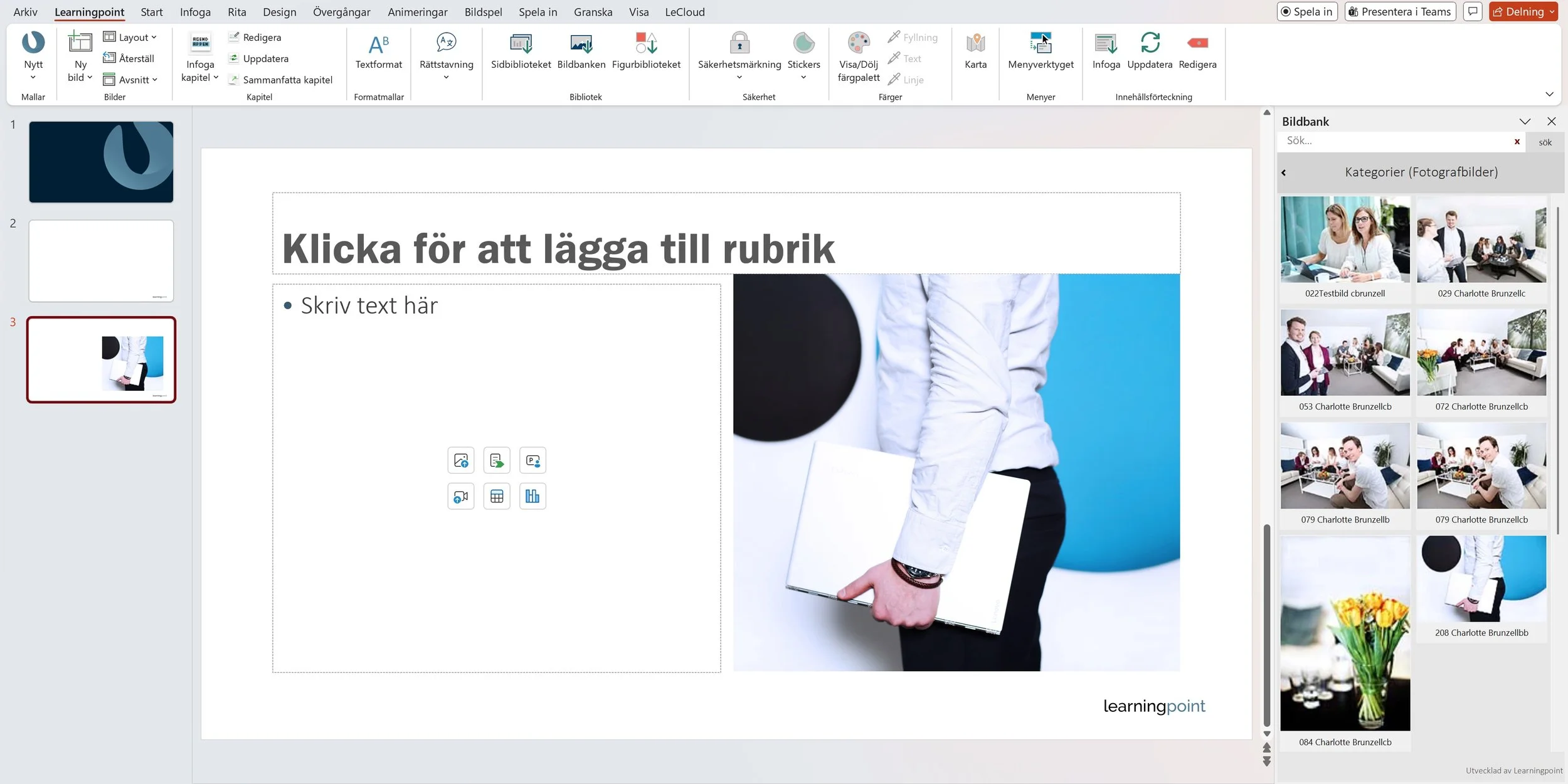Switch to the Övergångar tab
The height and width of the screenshot is (784, 1568).
341,12
